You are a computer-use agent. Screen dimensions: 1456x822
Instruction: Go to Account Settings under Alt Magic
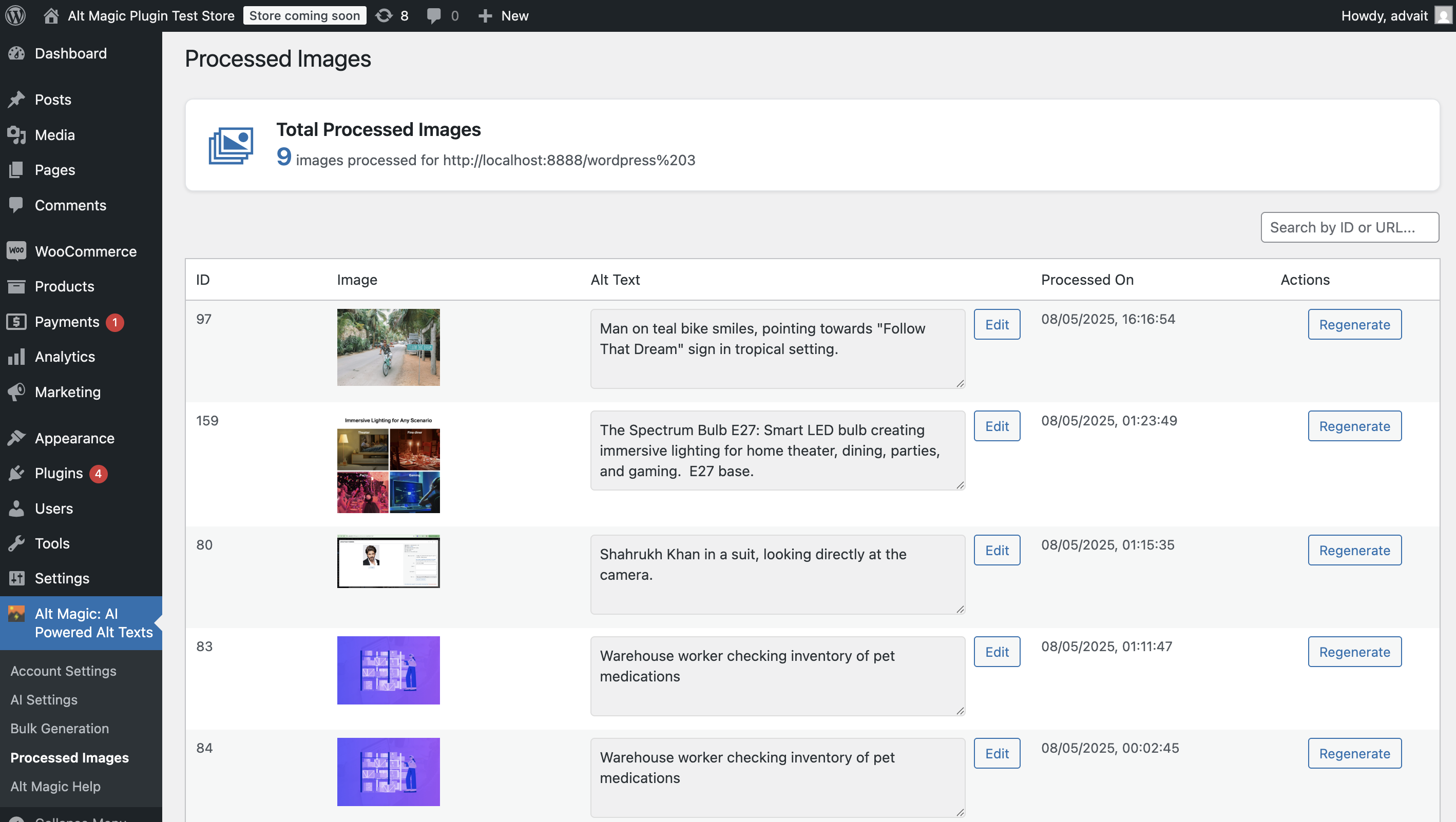coord(63,671)
